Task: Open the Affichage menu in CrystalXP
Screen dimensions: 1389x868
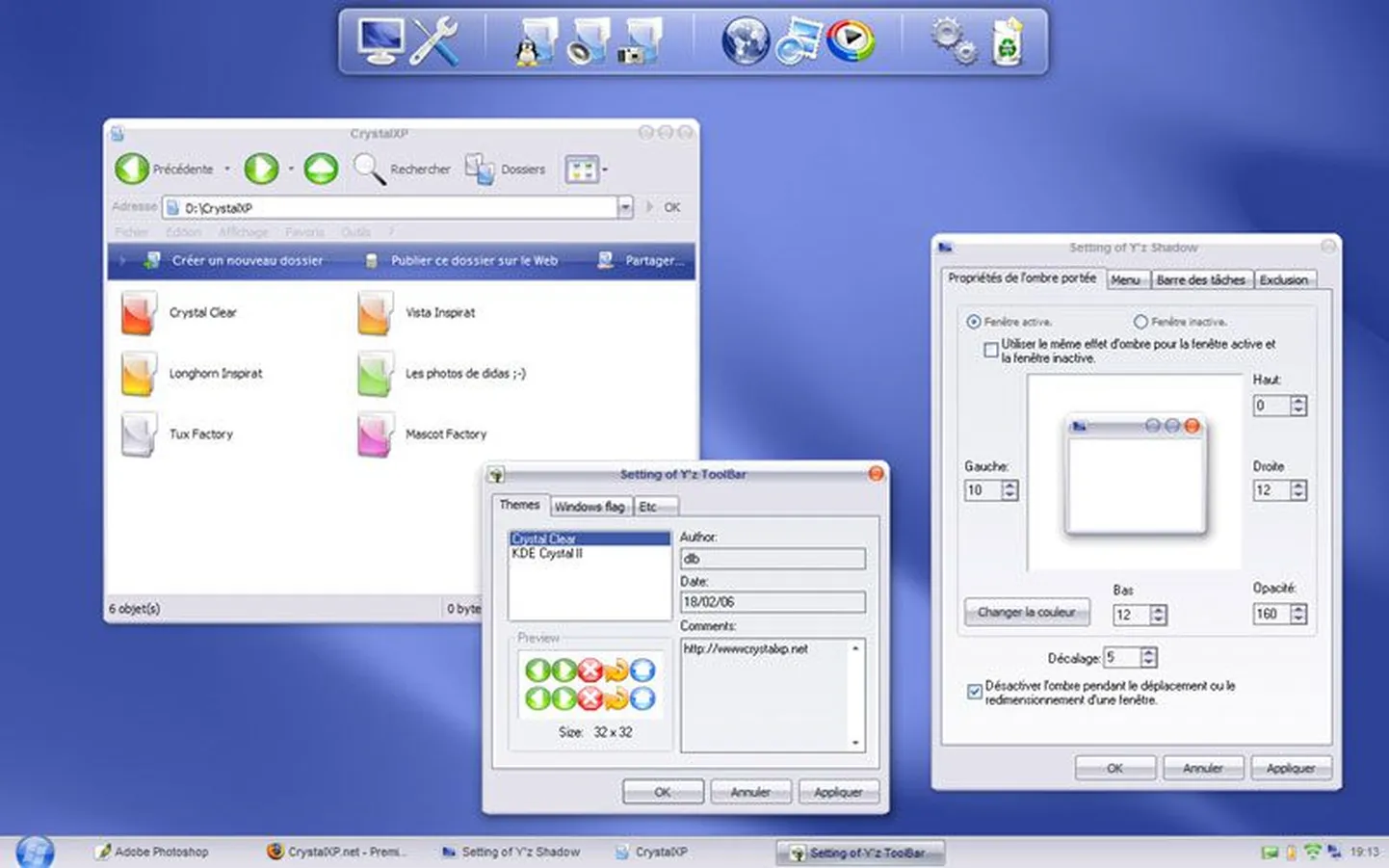Action: [244, 232]
